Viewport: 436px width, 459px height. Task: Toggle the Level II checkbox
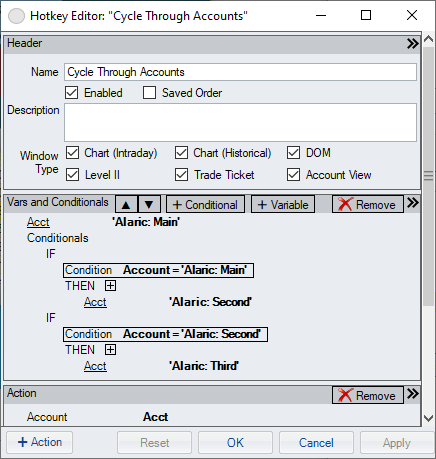pyautogui.click(x=72, y=175)
